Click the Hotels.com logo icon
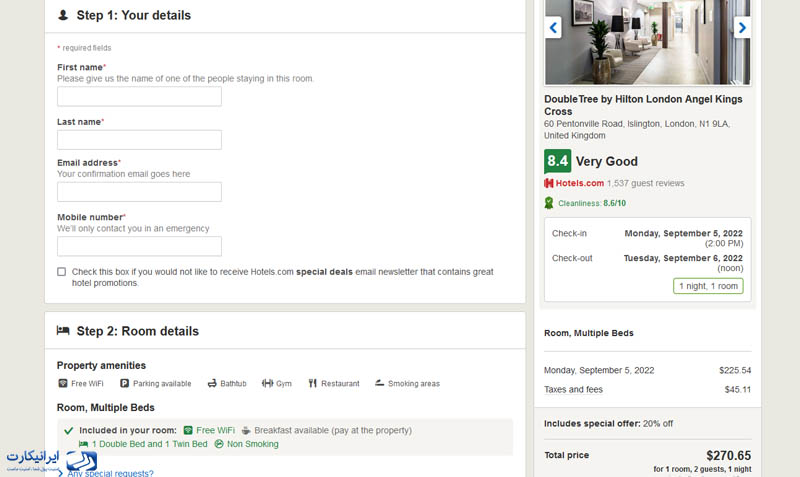 point(548,183)
